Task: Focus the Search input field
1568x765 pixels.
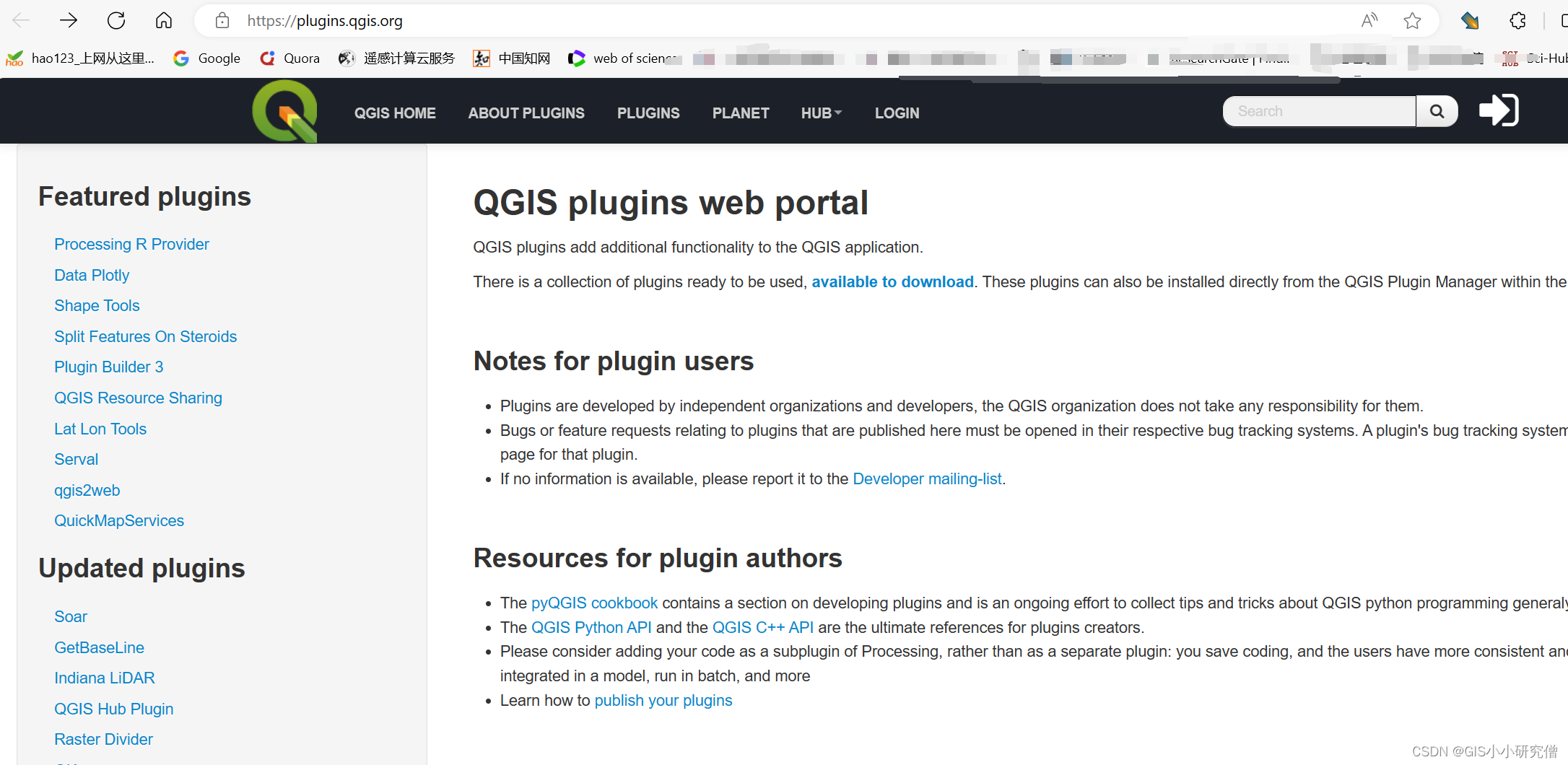Action: coord(1320,111)
